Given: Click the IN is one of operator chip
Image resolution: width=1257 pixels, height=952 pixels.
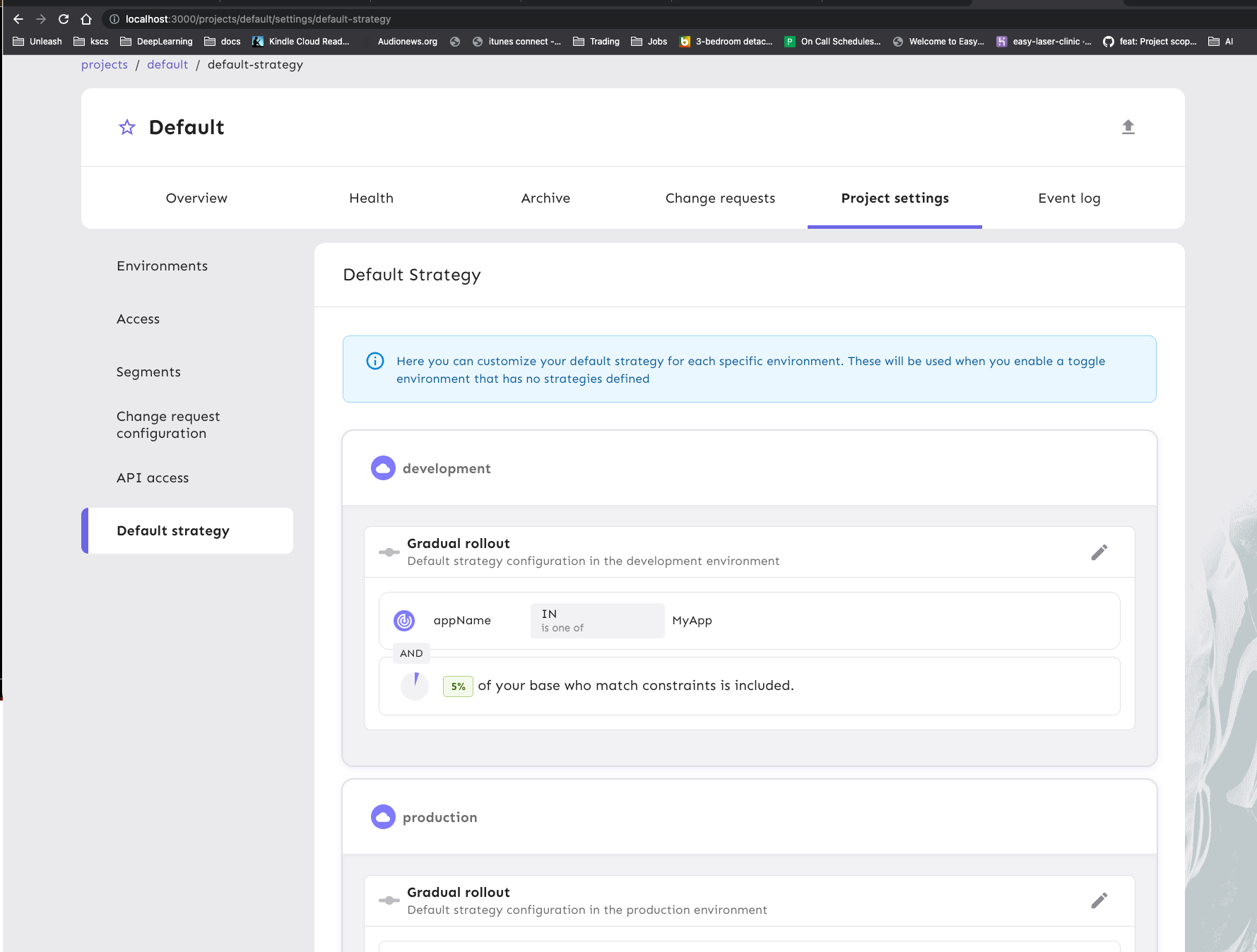Looking at the screenshot, I should coord(598,621).
